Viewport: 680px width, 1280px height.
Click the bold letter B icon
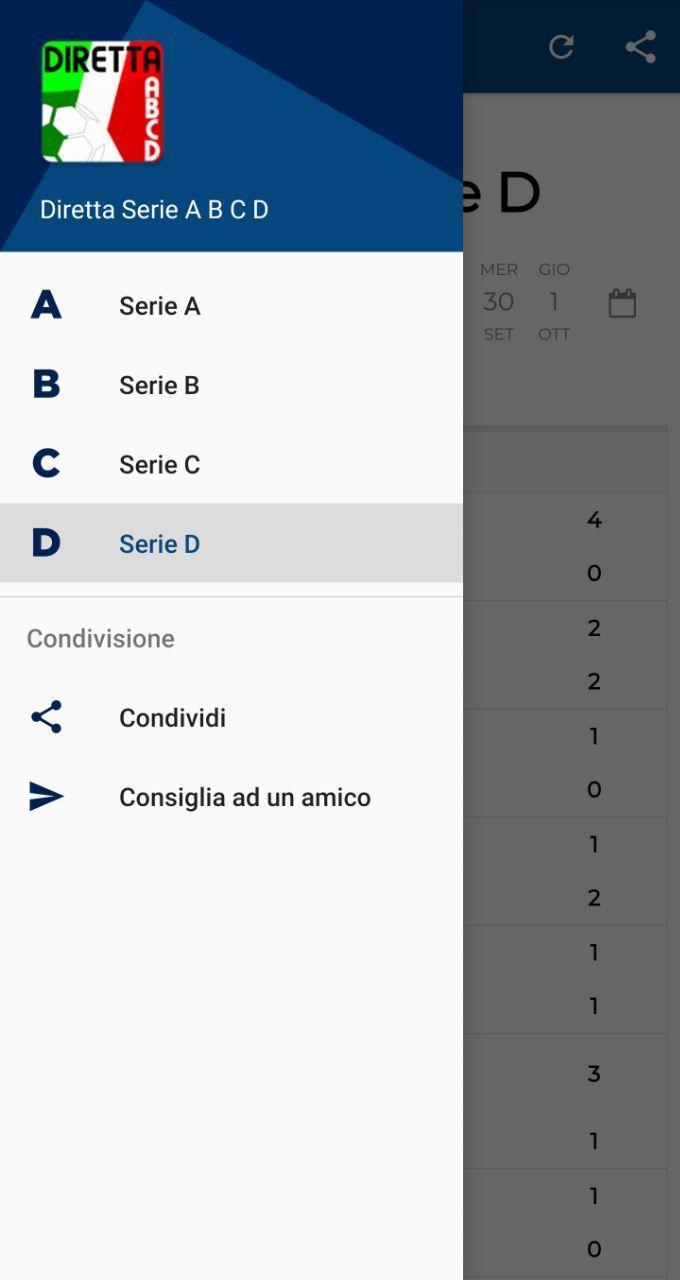46,384
